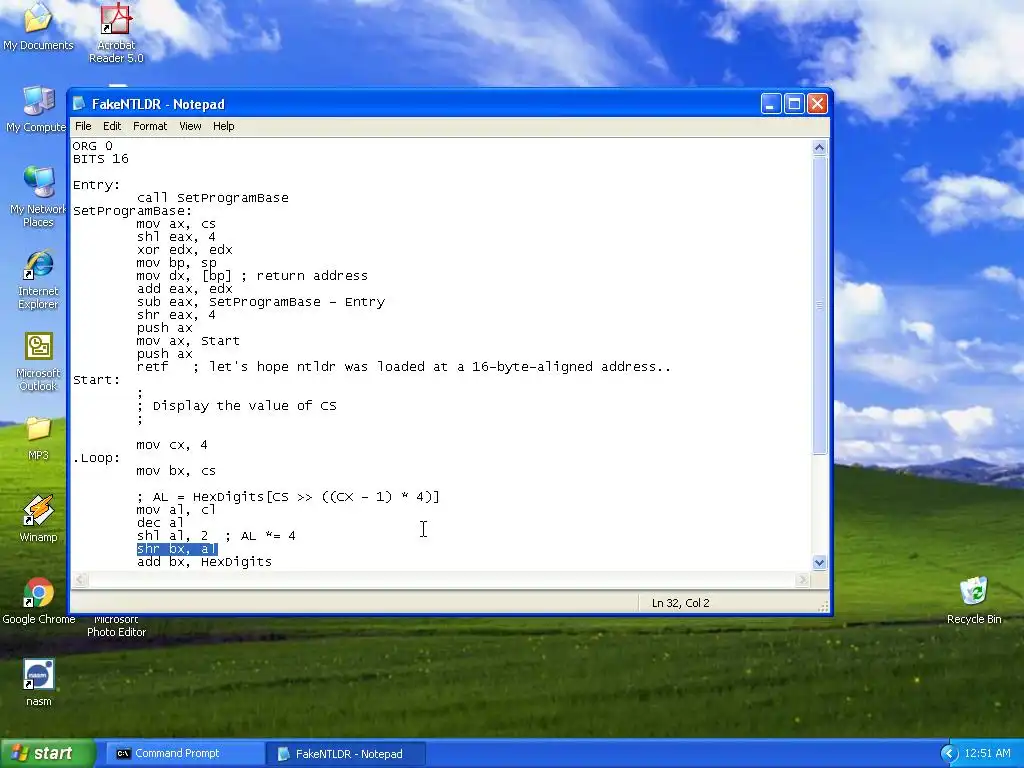Click the line 'xor edx, edx'
This screenshot has width=1024, height=768.
pos(185,250)
